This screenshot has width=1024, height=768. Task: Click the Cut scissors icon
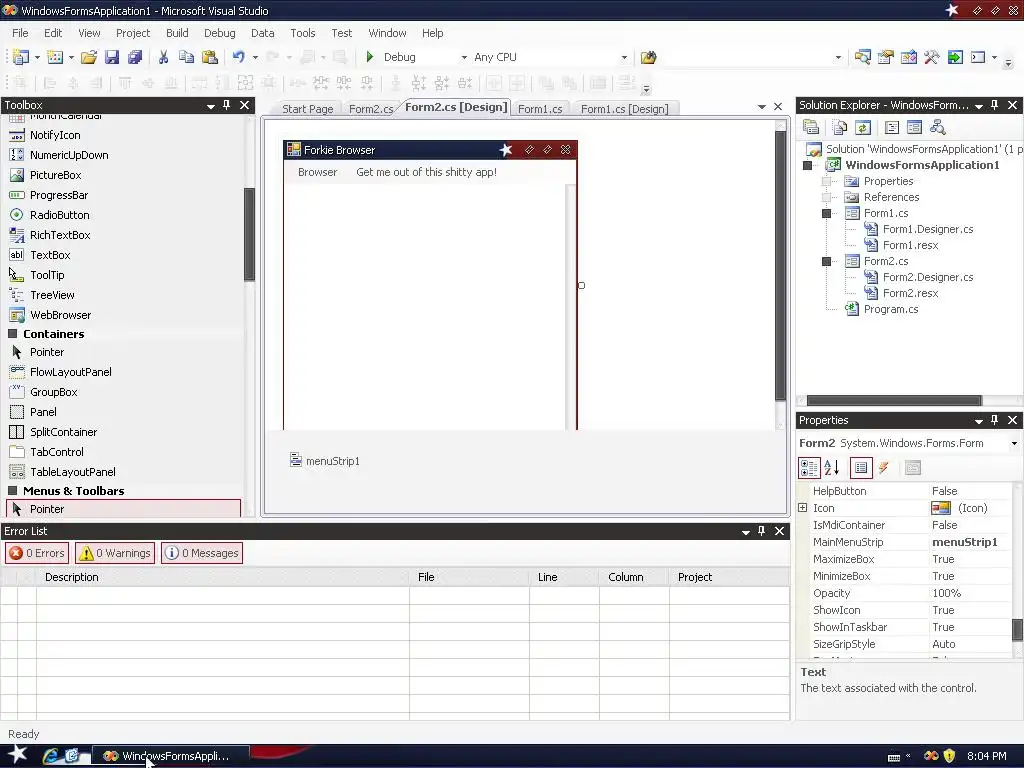pyautogui.click(x=163, y=57)
